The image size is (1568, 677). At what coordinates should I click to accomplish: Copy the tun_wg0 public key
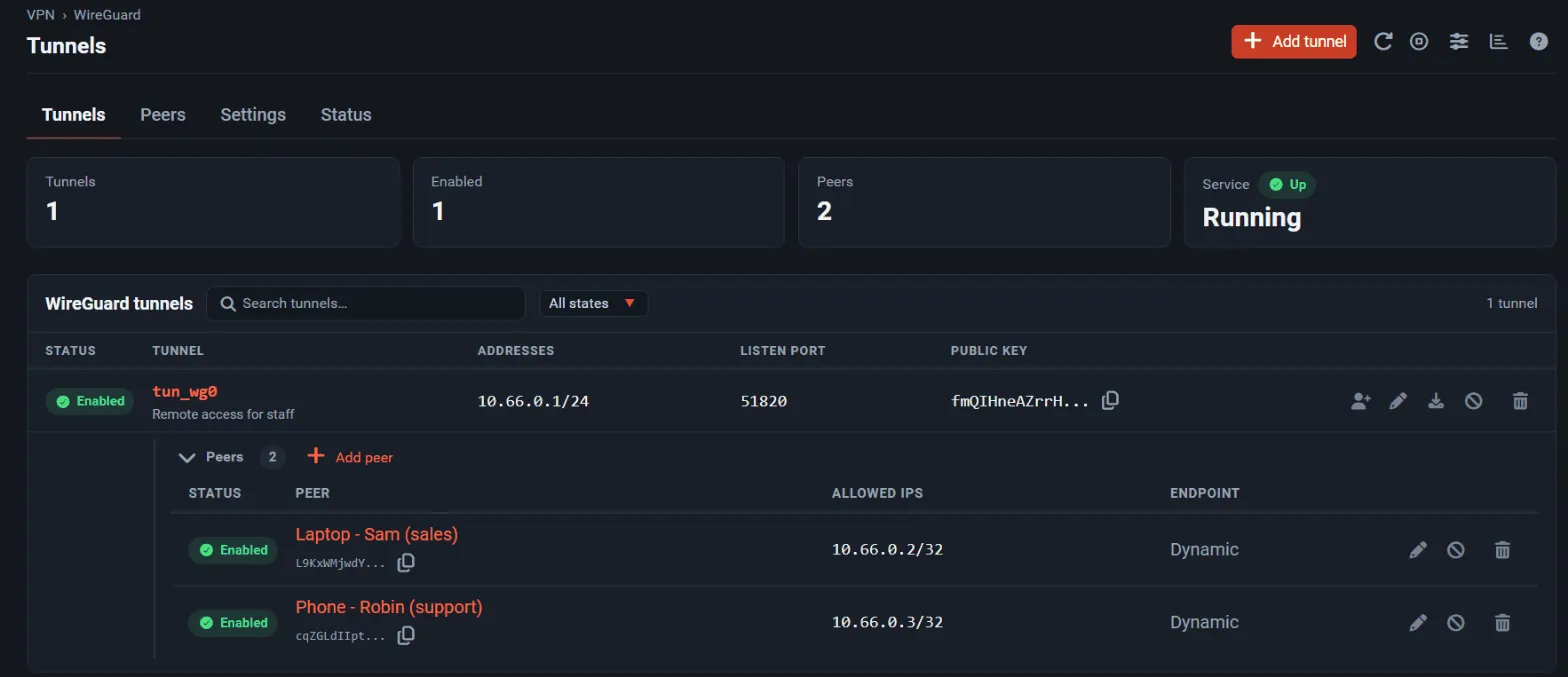click(x=1110, y=401)
